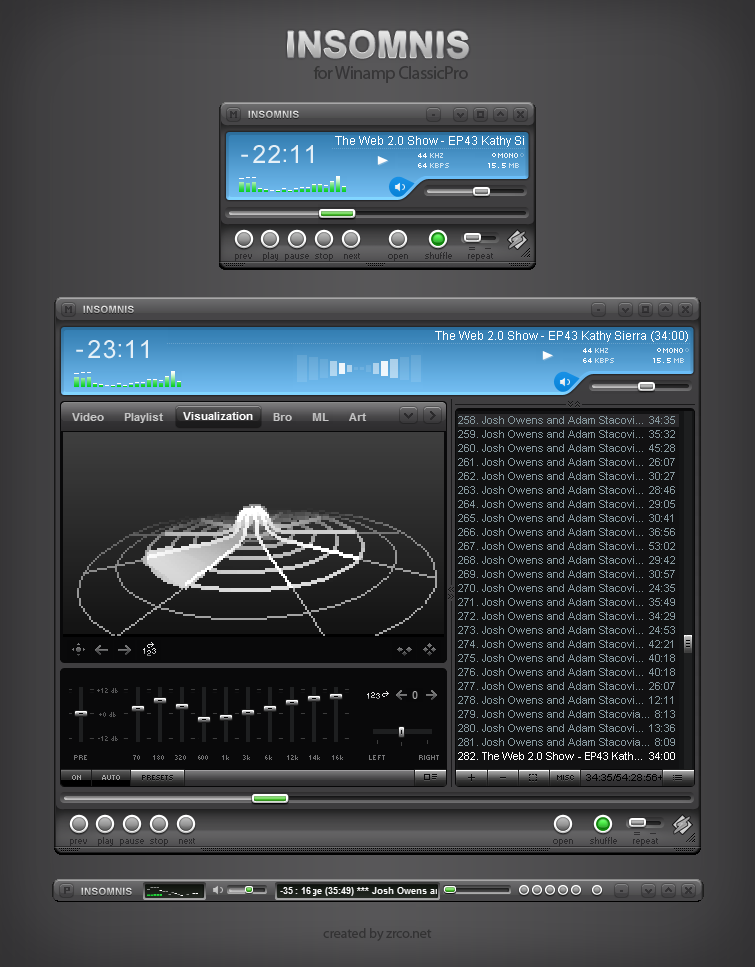Click the prev button in large player
This screenshot has width=755, height=967.
(78, 824)
